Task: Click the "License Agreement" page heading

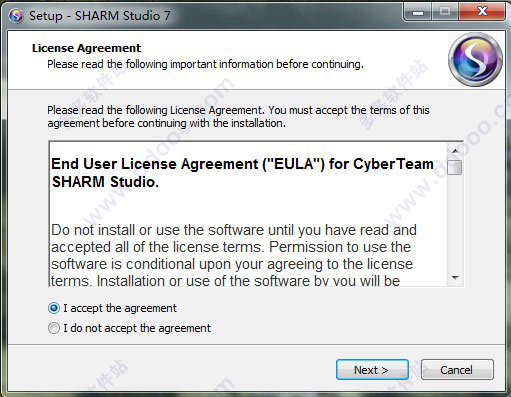Action: [86, 48]
